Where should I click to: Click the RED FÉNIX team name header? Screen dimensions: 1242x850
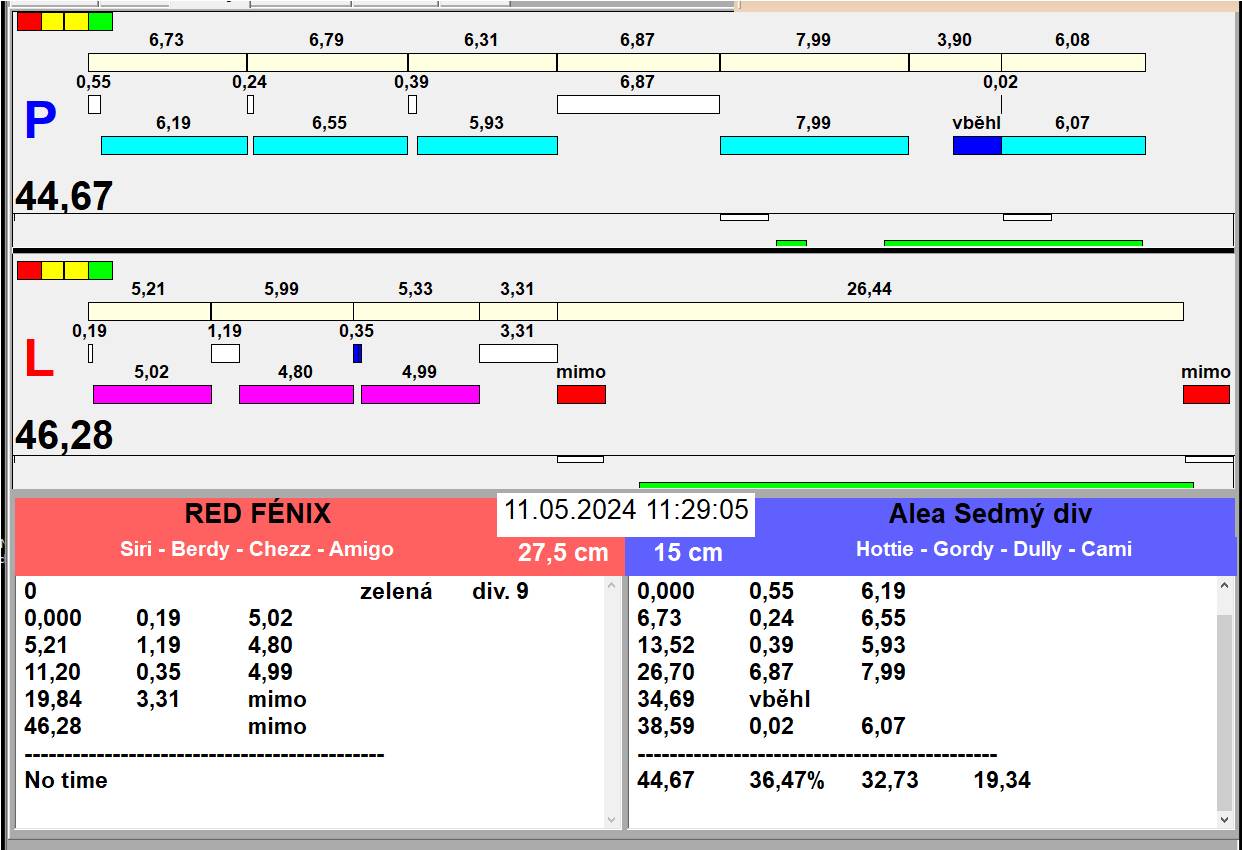coord(257,514)
